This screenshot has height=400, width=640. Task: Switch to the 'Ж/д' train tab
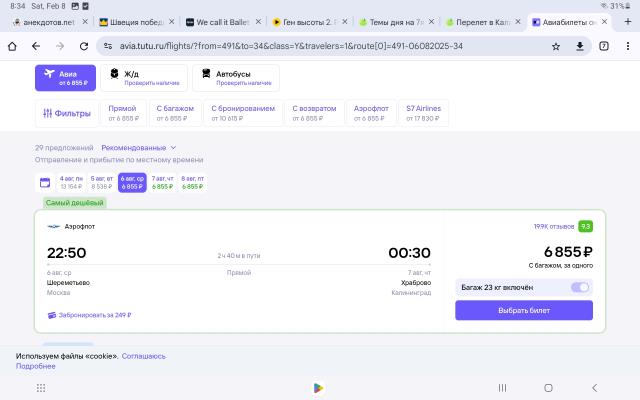click(144, 77)
